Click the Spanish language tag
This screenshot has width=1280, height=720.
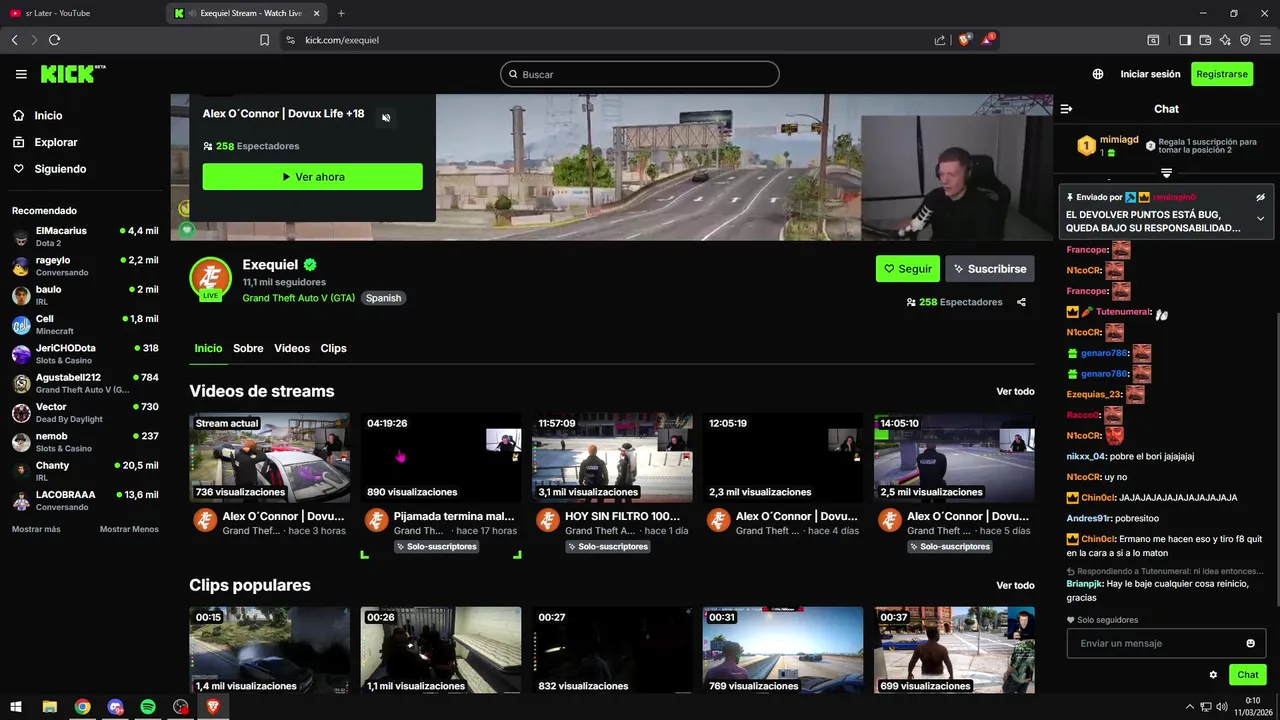[x=383, y=298]
